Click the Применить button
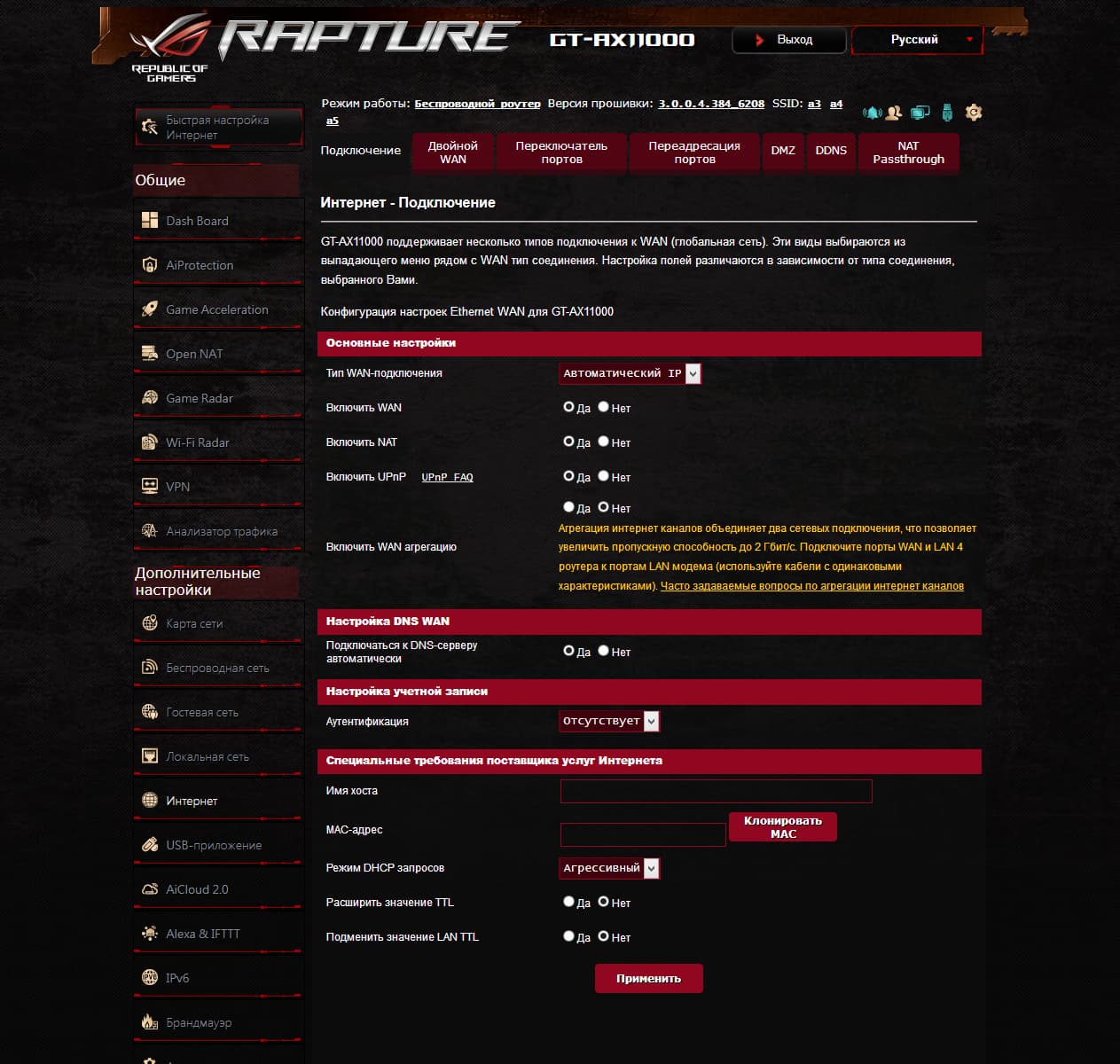1120x1064 pixels. coord(648,978)
